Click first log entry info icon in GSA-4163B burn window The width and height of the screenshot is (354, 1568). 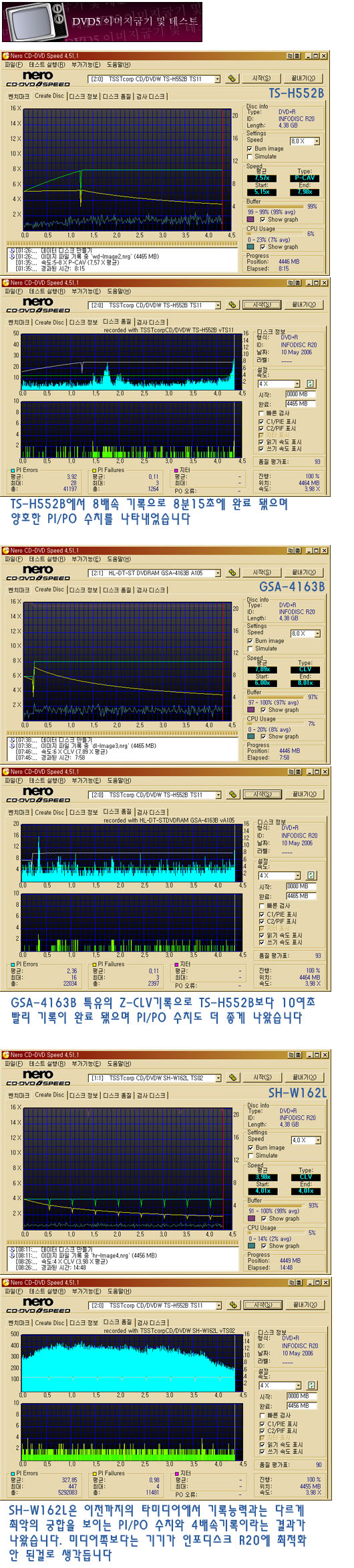tap(12, 741)
